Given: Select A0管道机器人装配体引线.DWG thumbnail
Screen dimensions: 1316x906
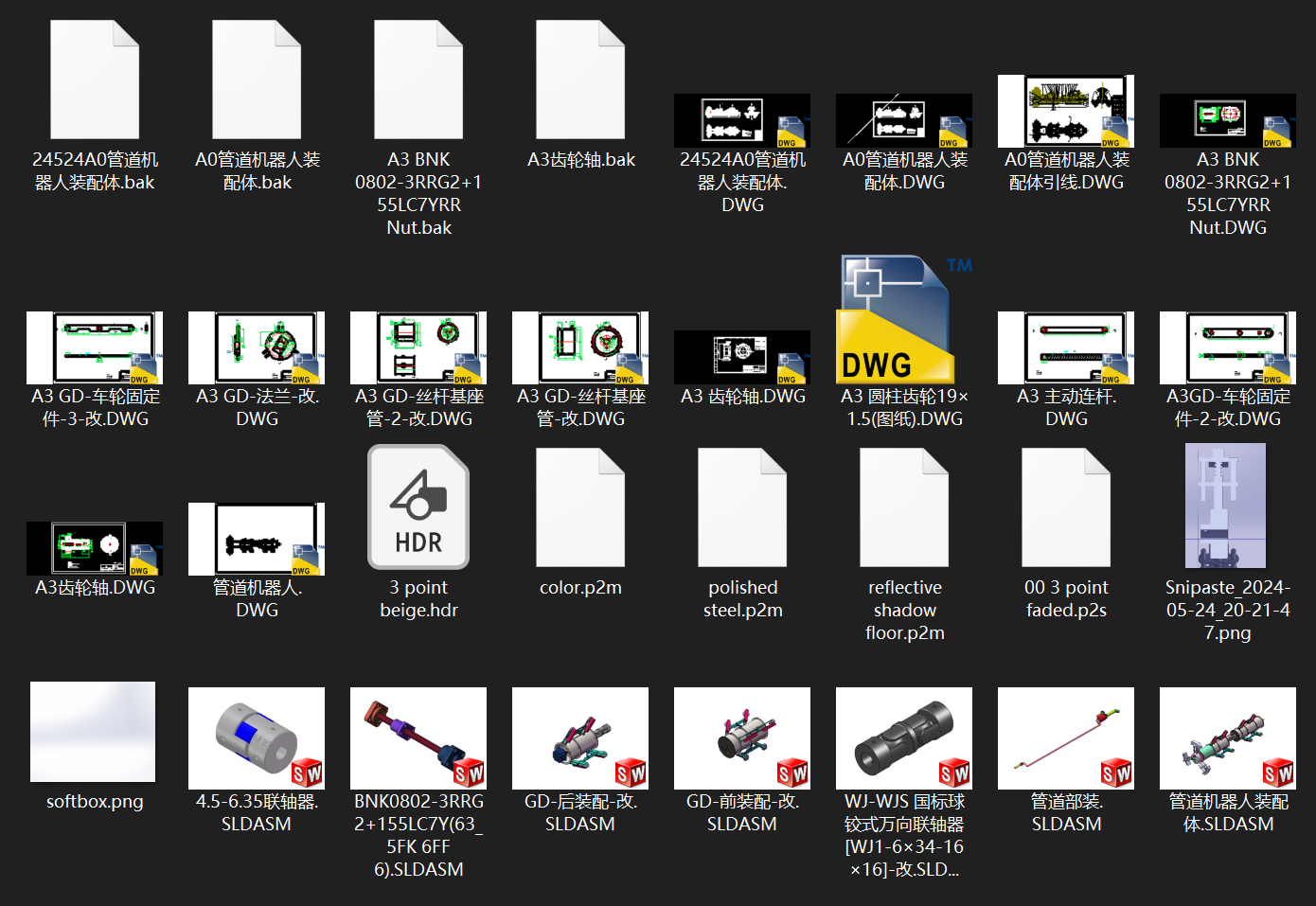Looking at the screenshot, I should pos(1066,111).
